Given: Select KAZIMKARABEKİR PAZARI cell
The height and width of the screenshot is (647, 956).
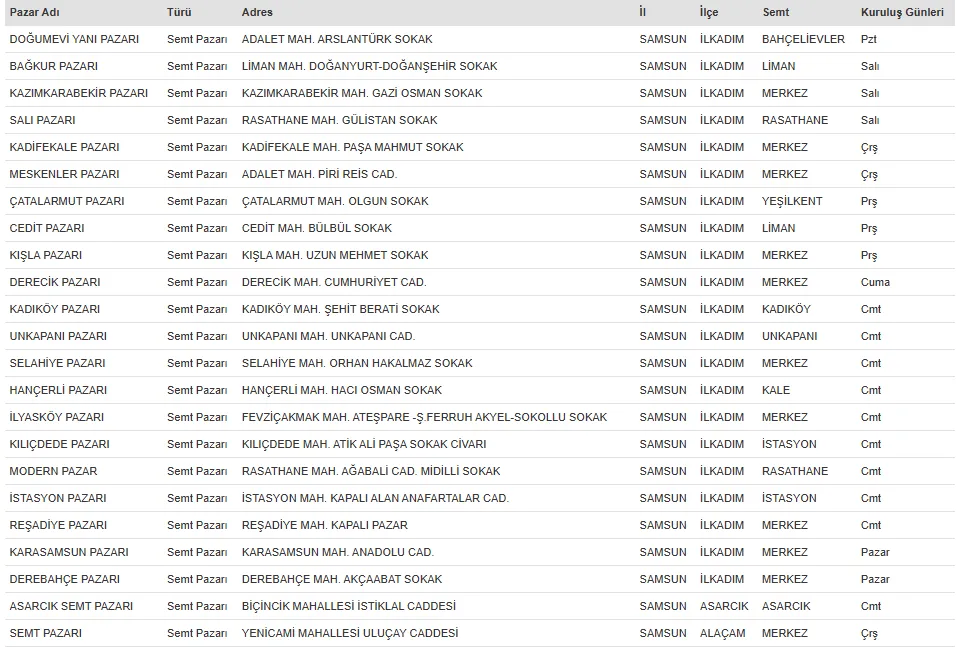Looking at the screenshot, I should (x=79, y=93).
